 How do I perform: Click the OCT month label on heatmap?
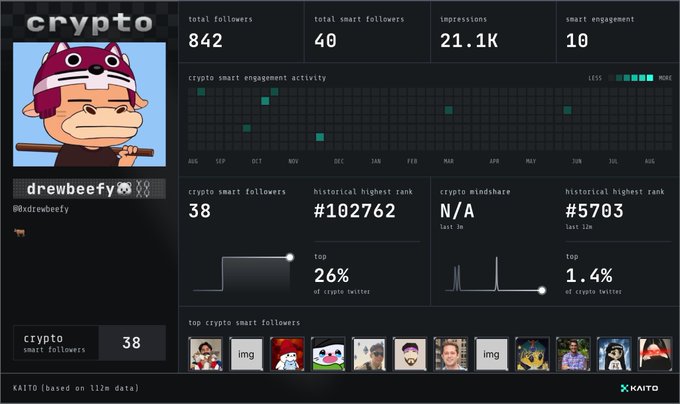(257, 161)
